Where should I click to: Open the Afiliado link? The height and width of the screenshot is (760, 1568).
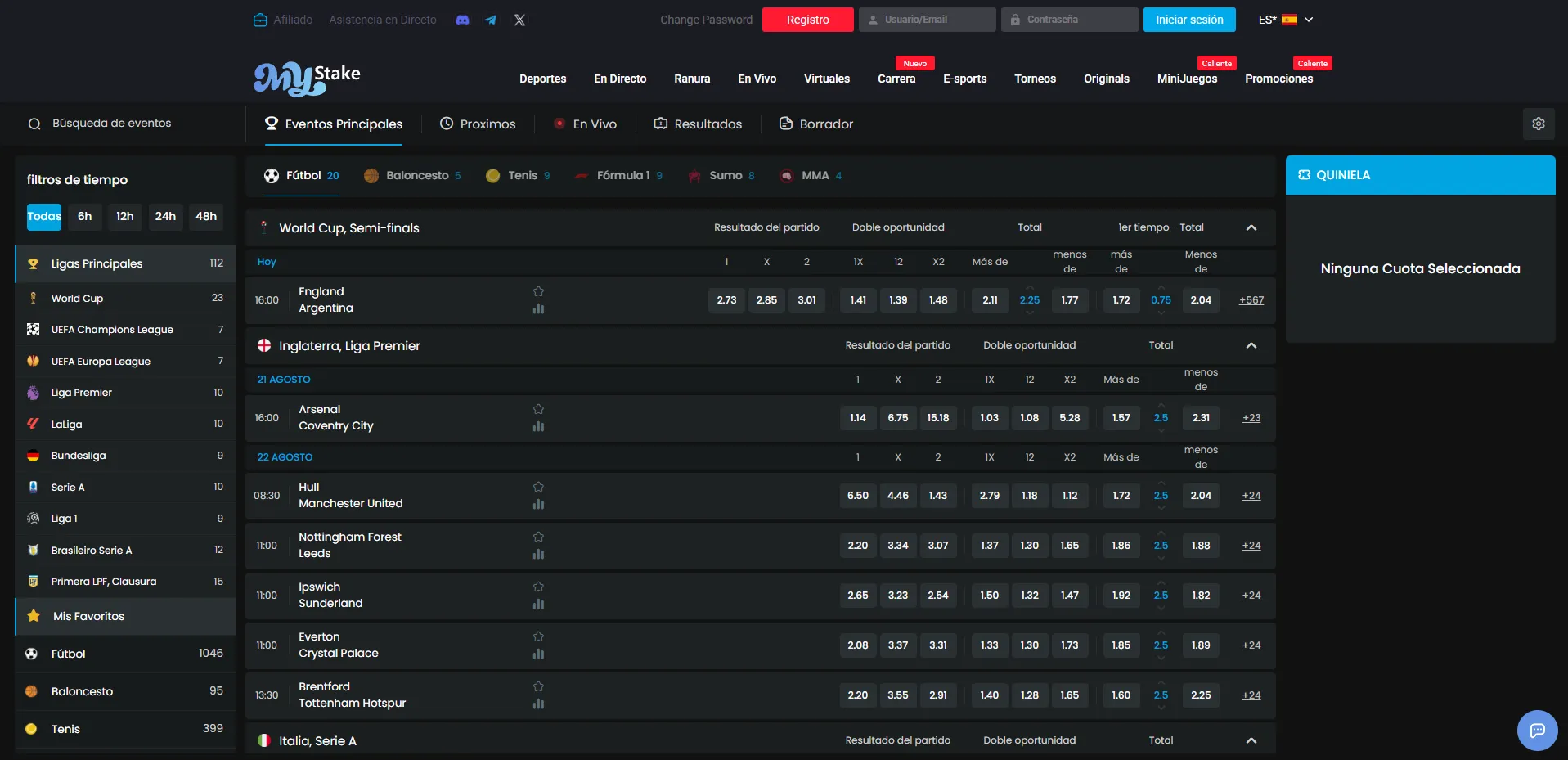[x=283, y=20]
